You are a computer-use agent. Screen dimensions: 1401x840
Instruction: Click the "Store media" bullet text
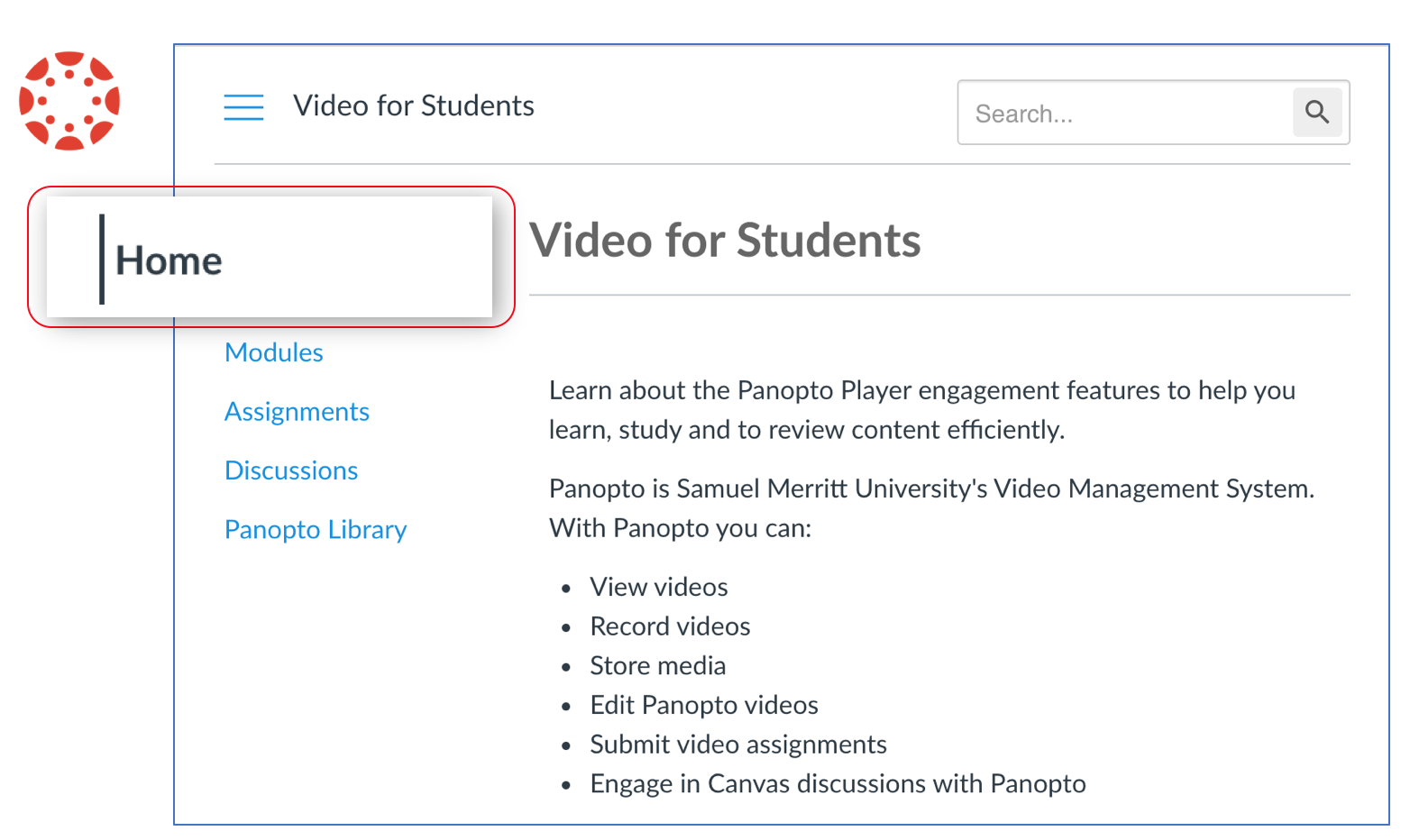[x=658, y=666]
